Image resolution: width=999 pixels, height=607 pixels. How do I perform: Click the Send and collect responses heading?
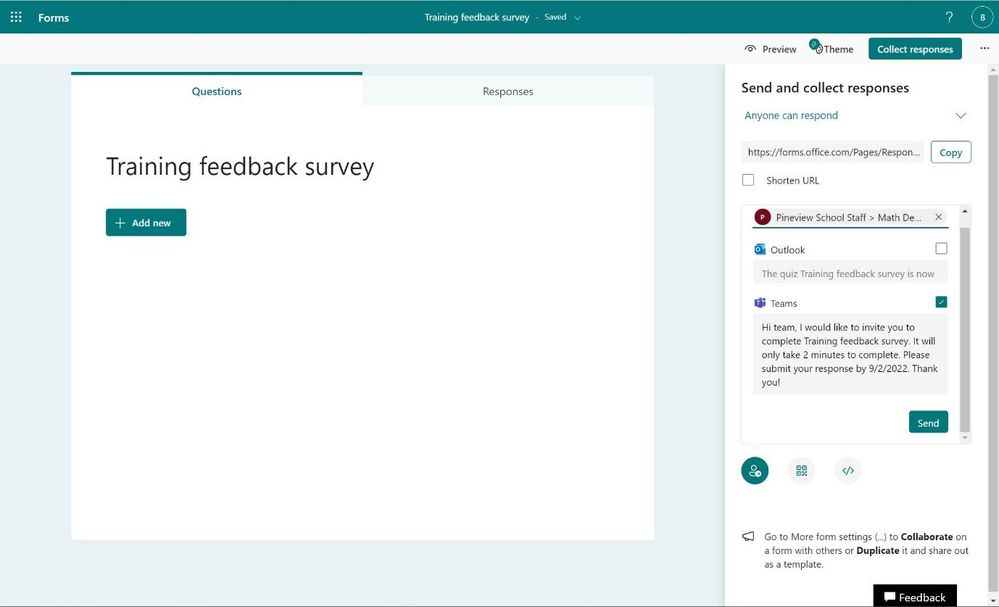(x=825, y=88)
